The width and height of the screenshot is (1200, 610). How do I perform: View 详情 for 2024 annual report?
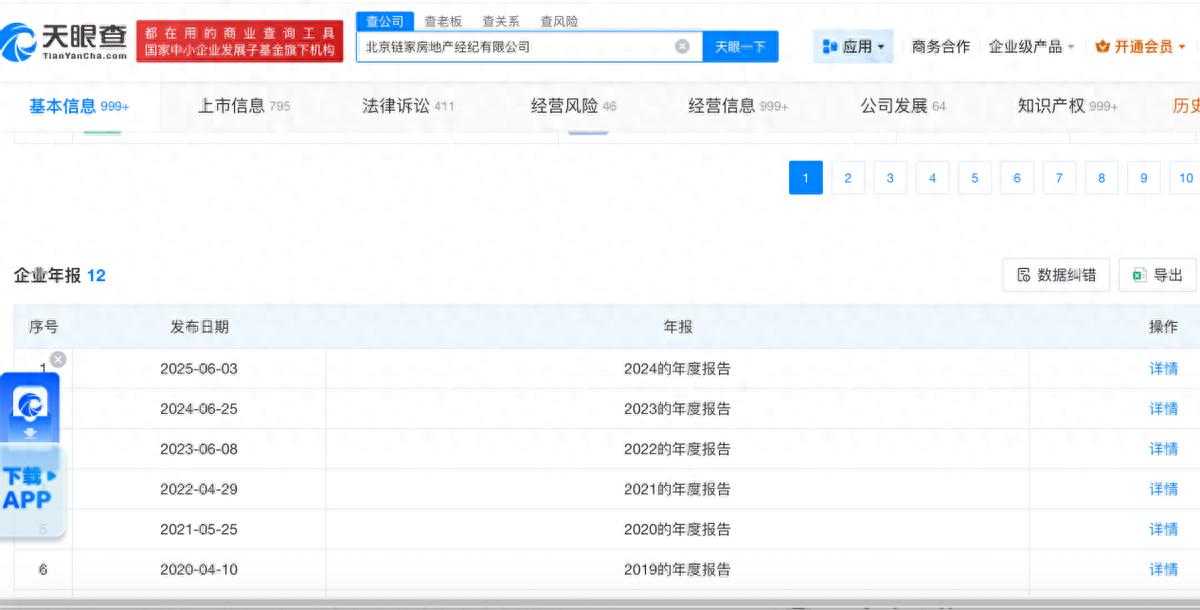[1163, 368]
